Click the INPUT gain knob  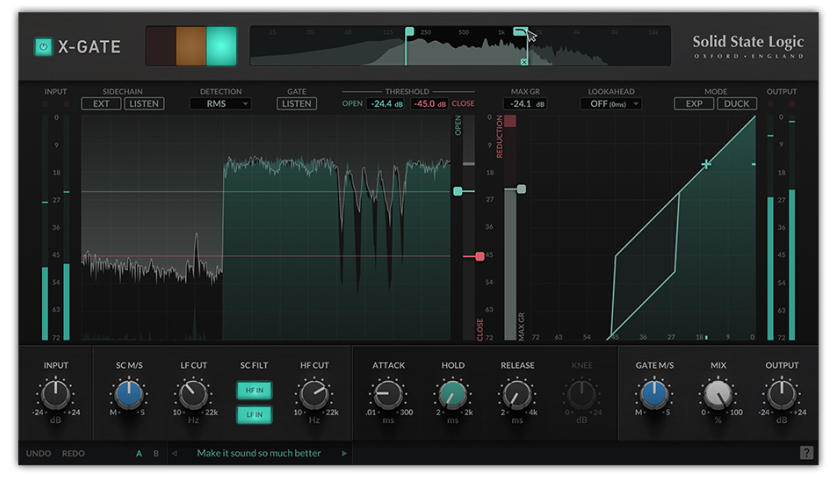pyautogui.click(x=55, y=394)
